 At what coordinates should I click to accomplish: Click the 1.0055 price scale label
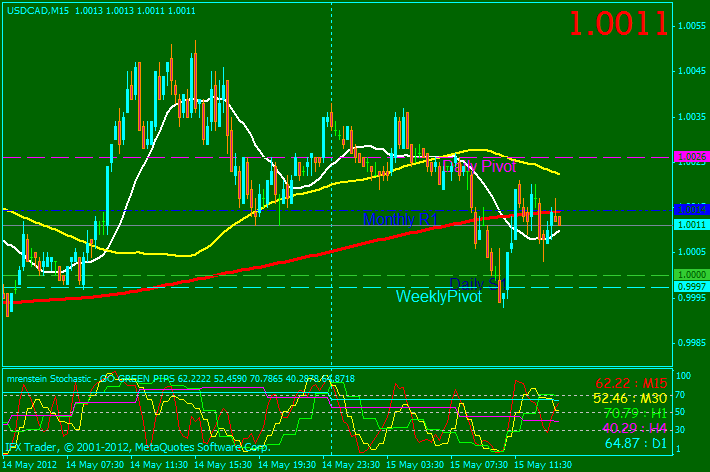692,26
